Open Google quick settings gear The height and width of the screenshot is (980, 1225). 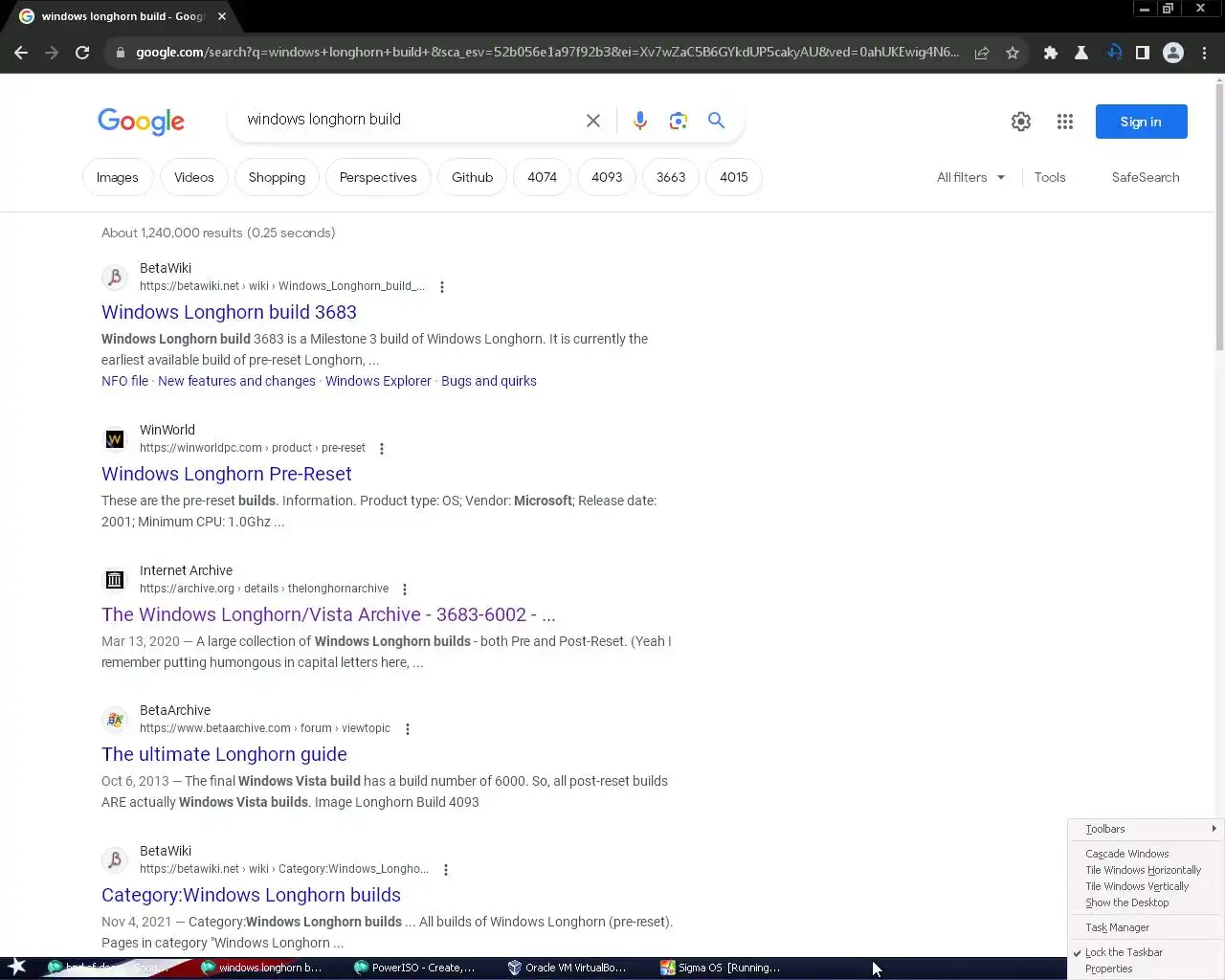[x=1021, y=122]
